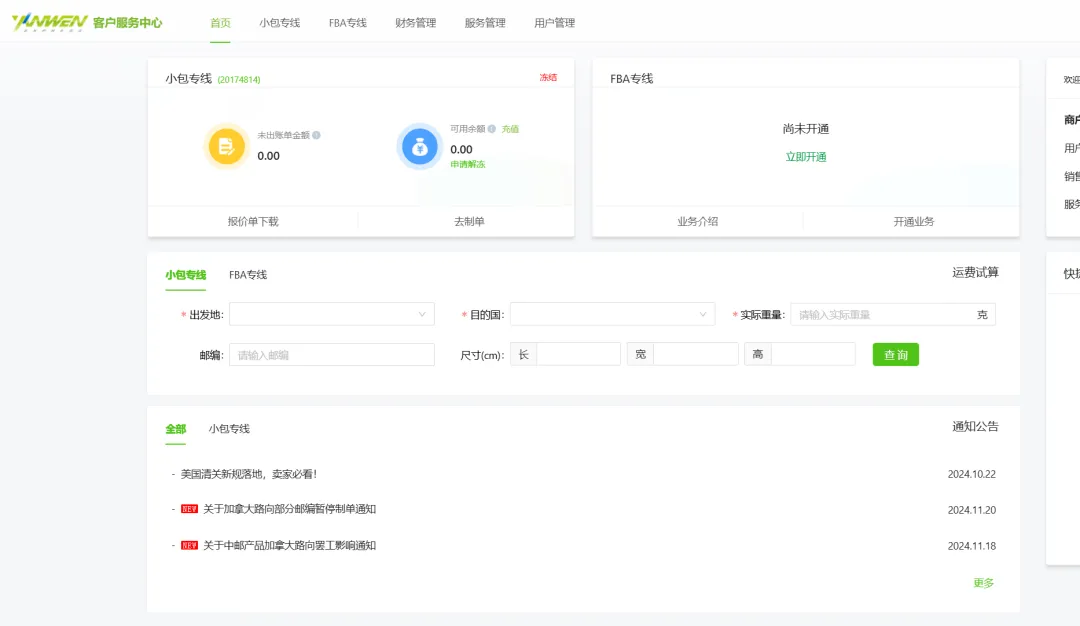Click 报价单下载 in 小包专线 card
The image size is (1080, 626).
(x=253, y=221)
